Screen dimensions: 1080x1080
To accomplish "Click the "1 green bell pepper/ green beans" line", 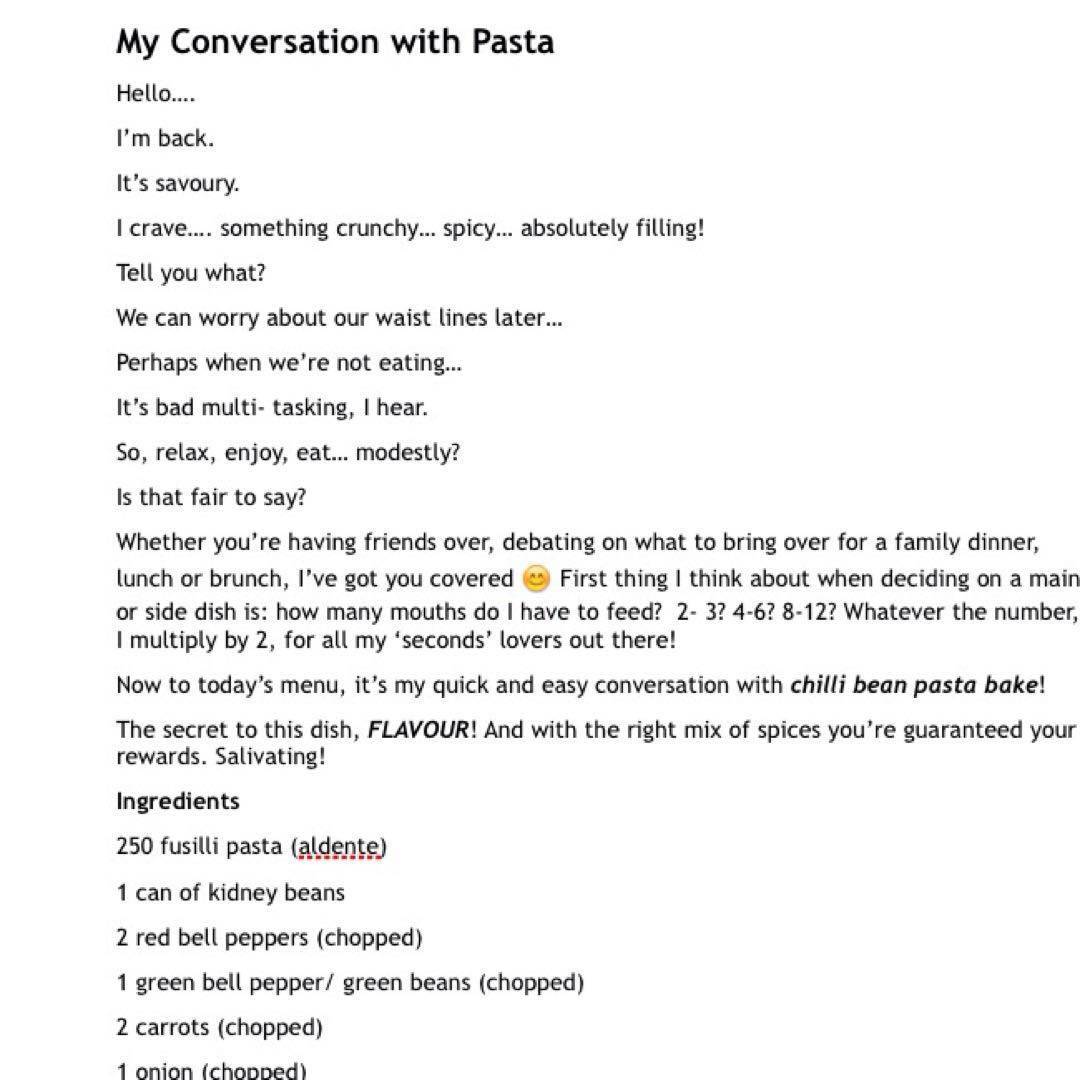I will click(349, 982).
